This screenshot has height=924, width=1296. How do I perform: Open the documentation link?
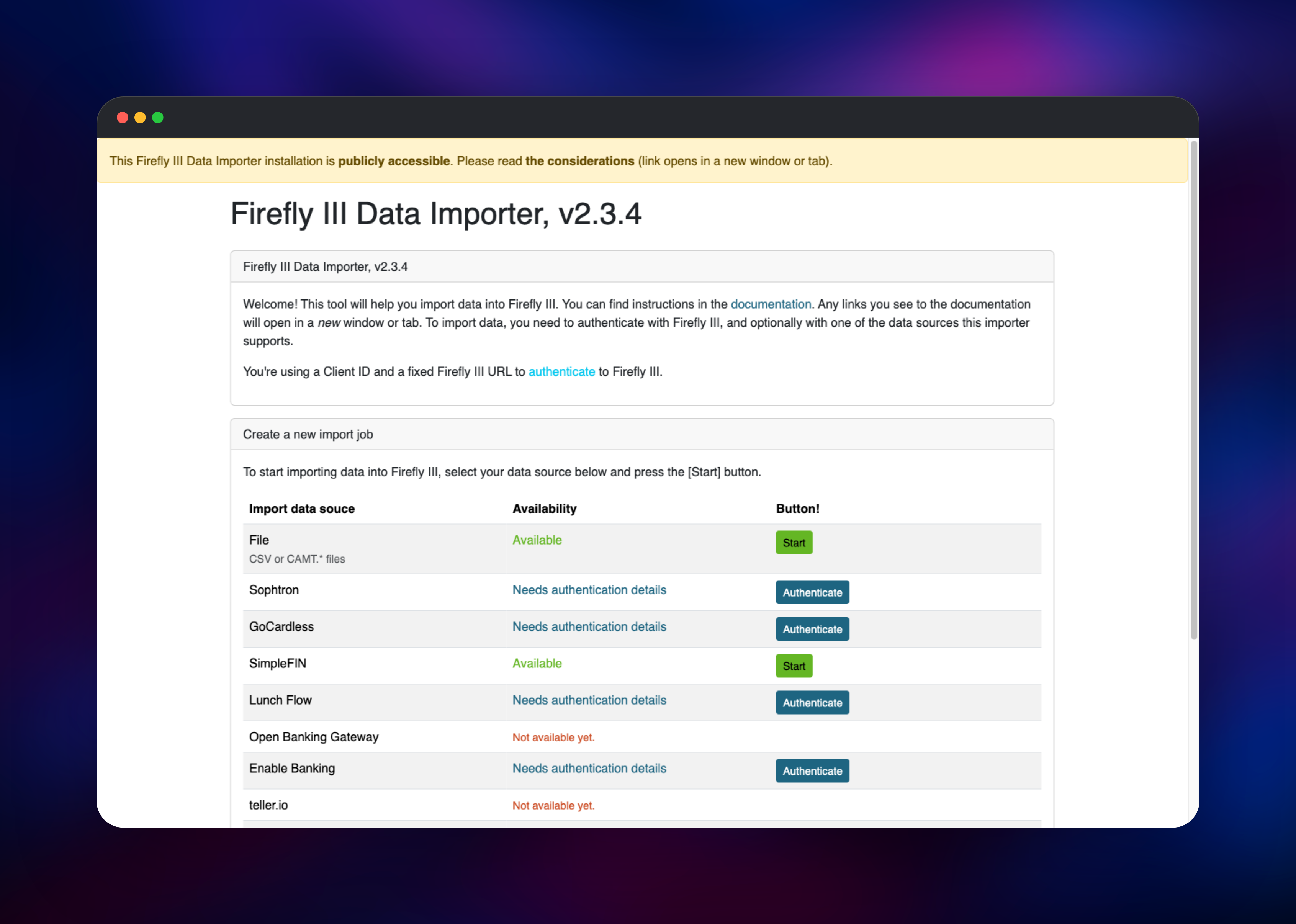pyautogui.click(x=770, y=304)
